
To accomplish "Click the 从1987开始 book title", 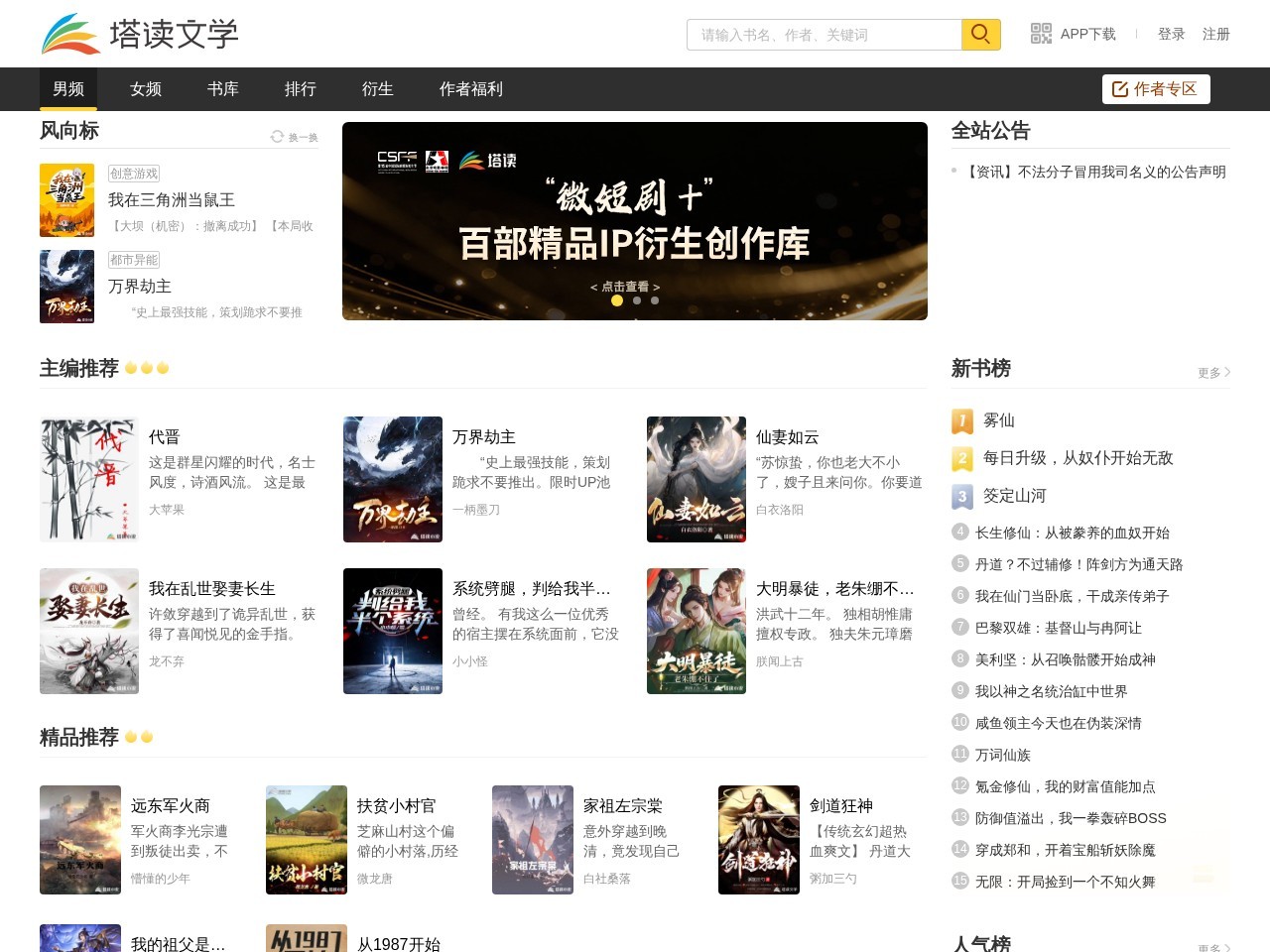I will pos(399,944).
